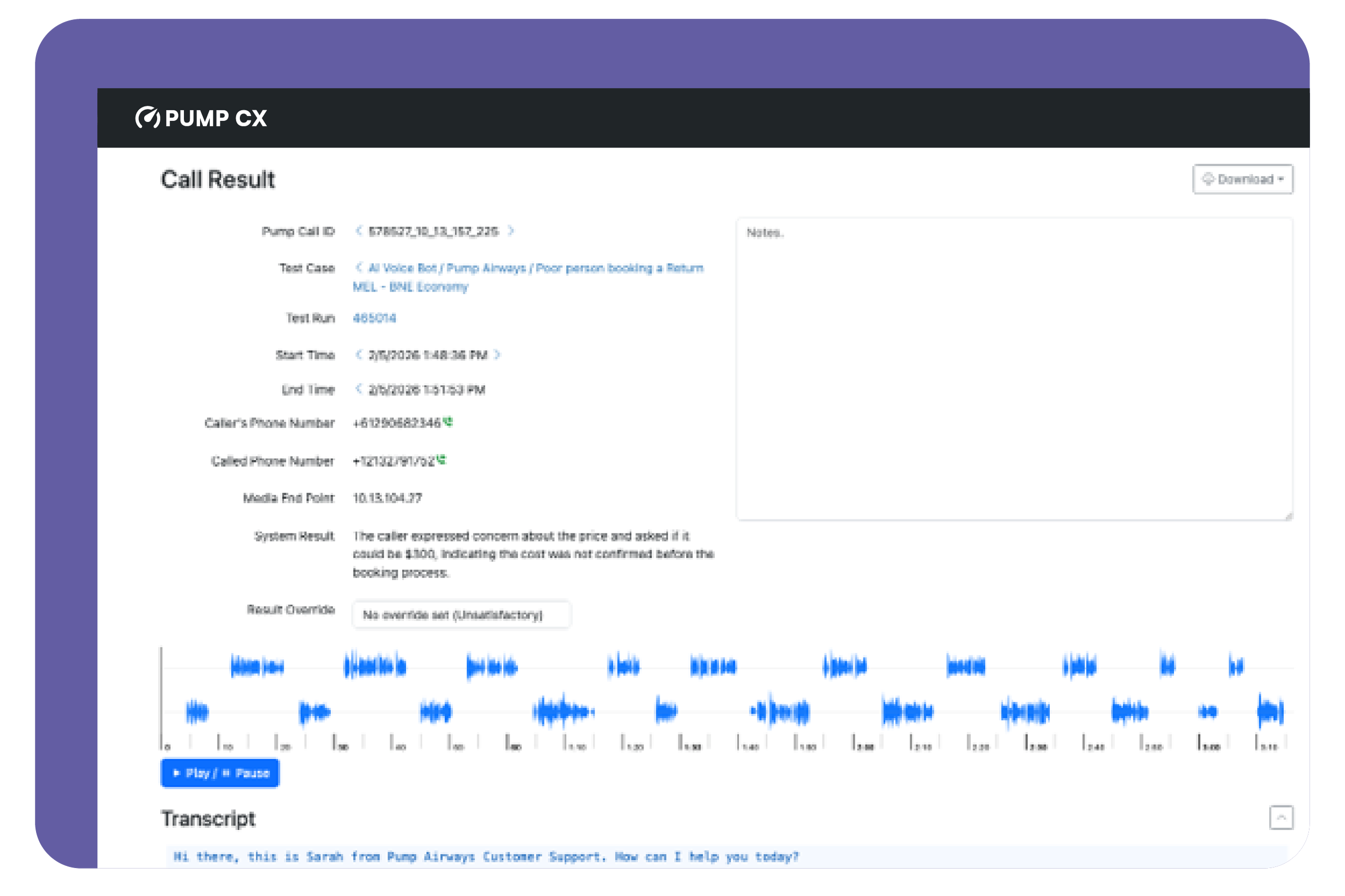1345x896 pixels.
Task: Click first upper-track waveform segment
Action: coord(256,667)
